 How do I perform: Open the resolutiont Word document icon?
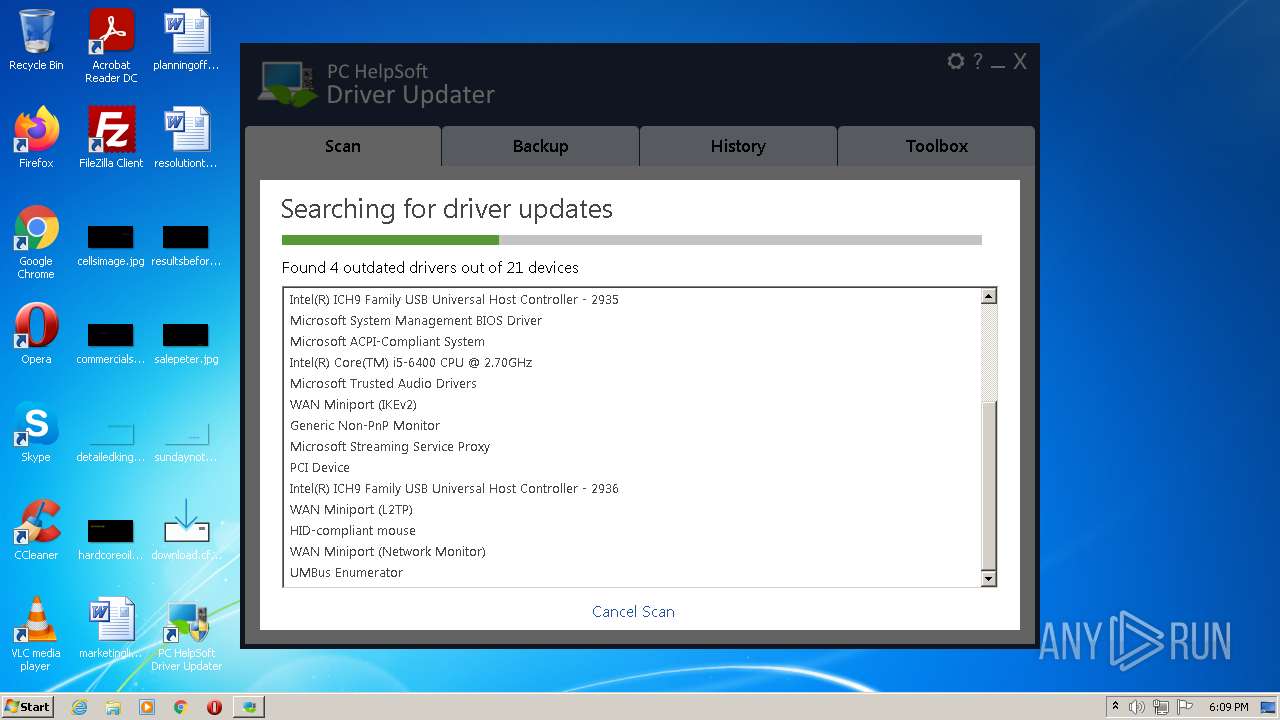pos(186,138)
